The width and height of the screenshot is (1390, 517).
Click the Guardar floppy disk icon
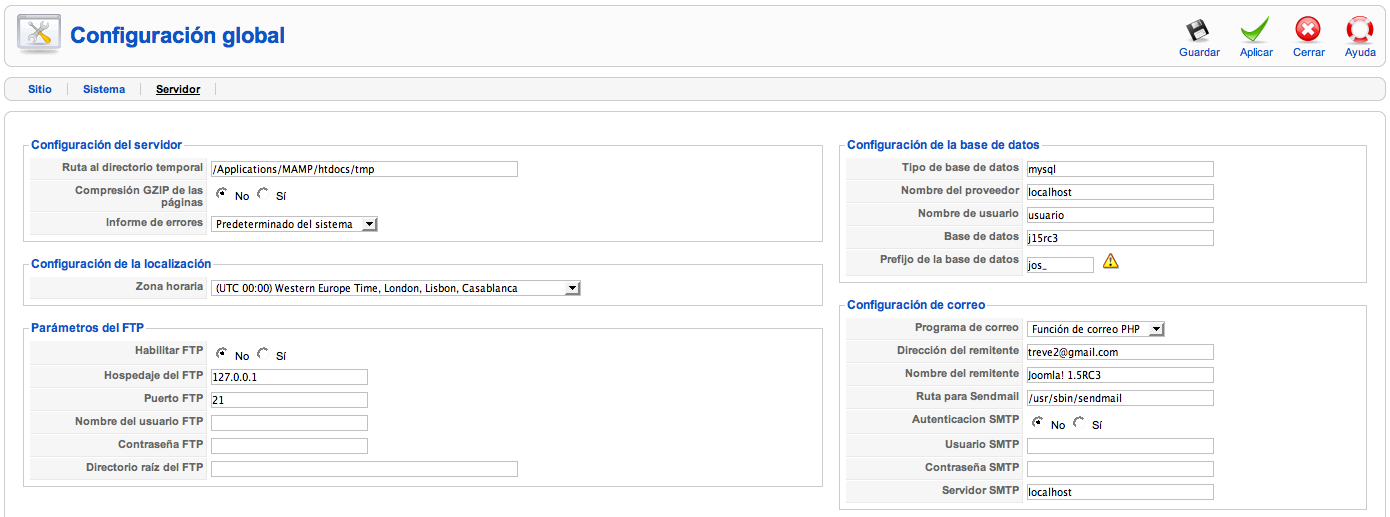(x=1198, y=31)
